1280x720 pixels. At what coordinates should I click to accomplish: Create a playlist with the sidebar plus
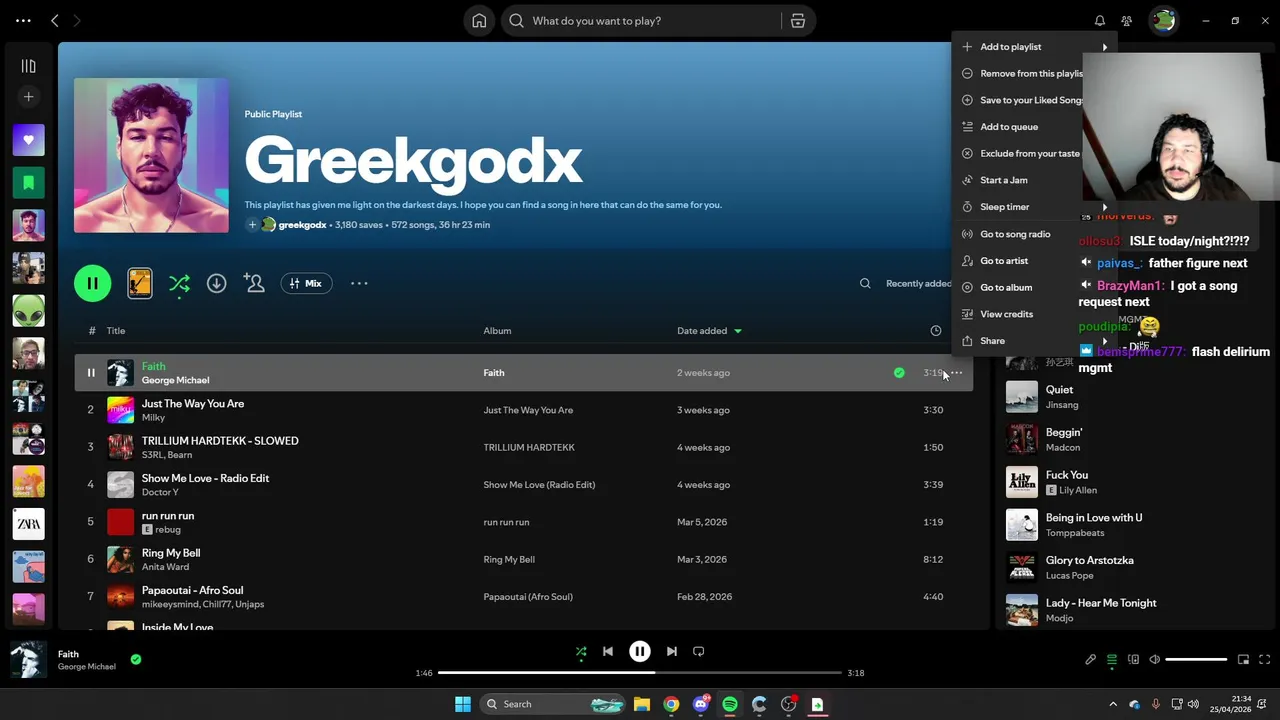(28, 97)
